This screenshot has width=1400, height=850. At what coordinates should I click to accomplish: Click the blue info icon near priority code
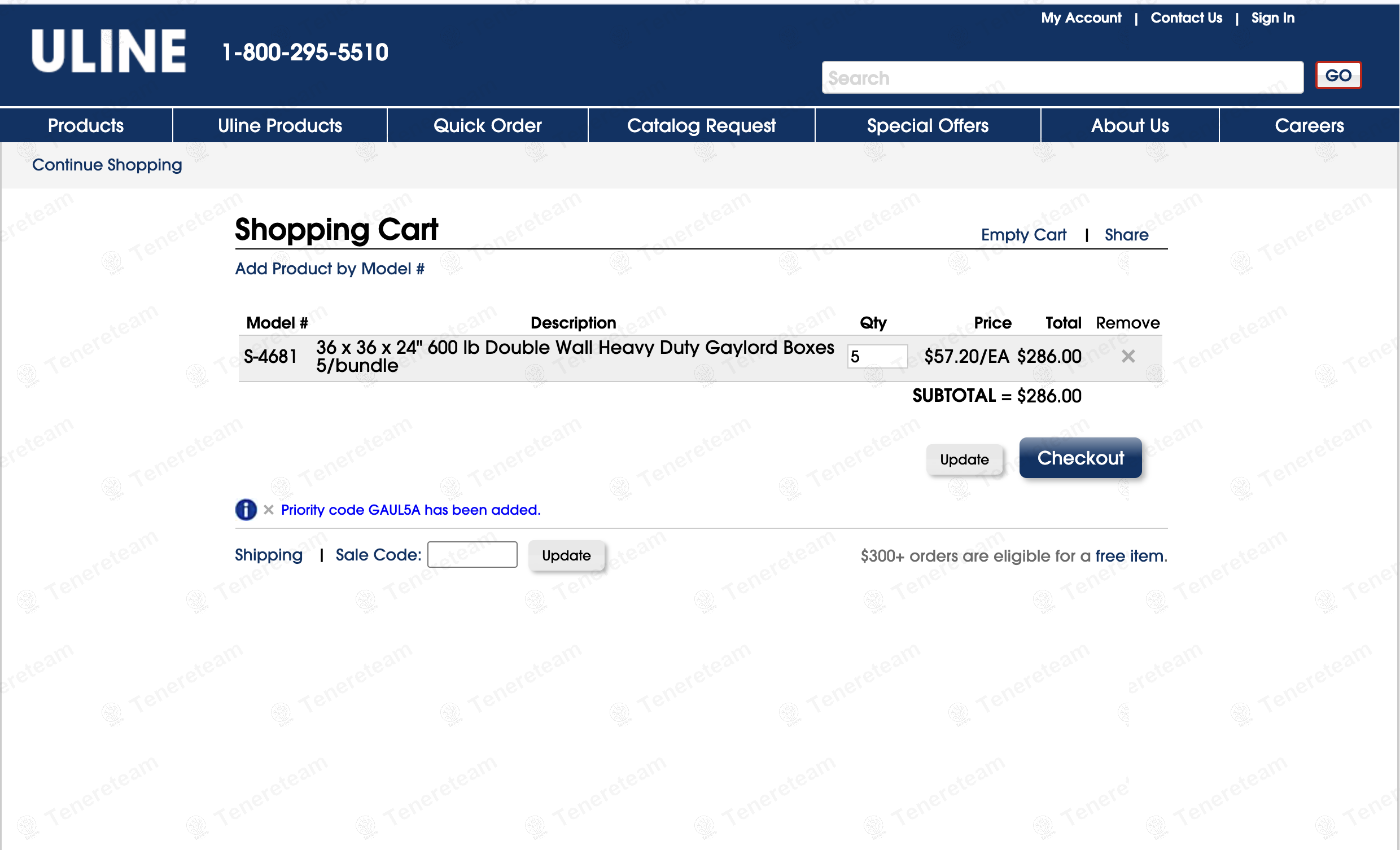tap(246, 510)
